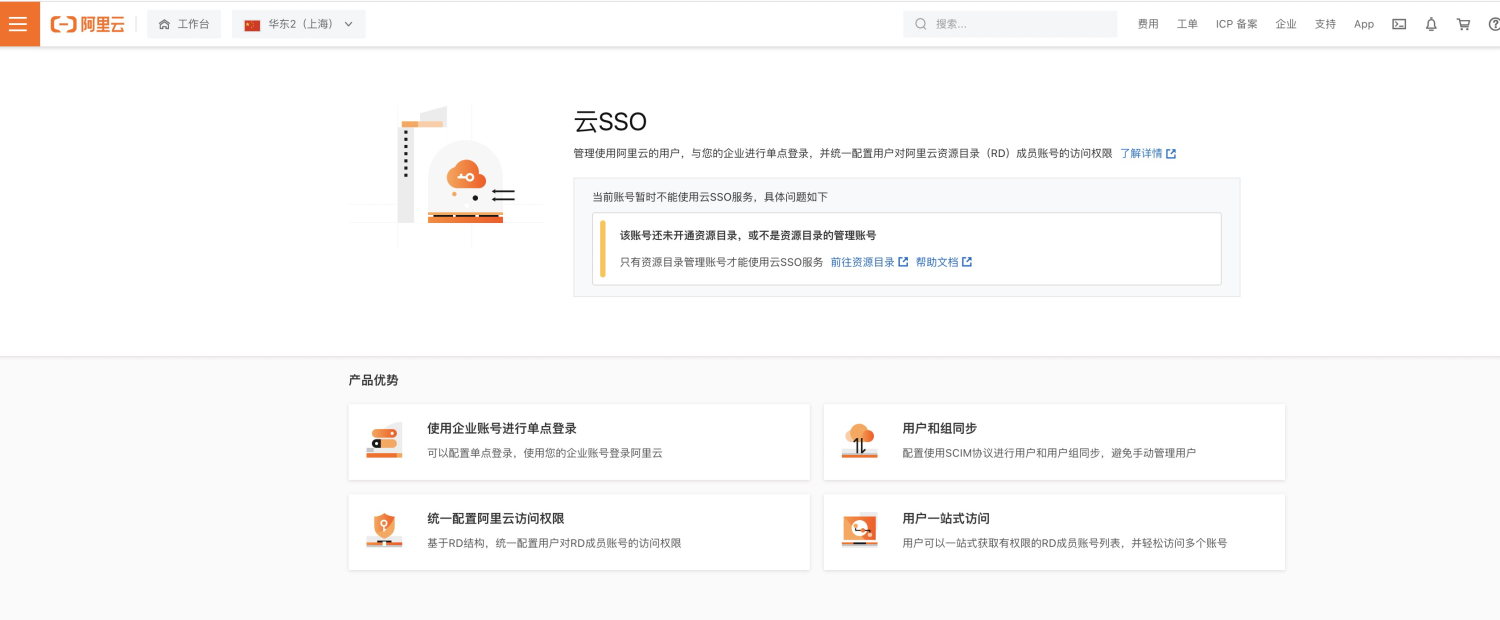
Task: Select the 使用企业账号进行单点登录 title
Action: point(502,429)
